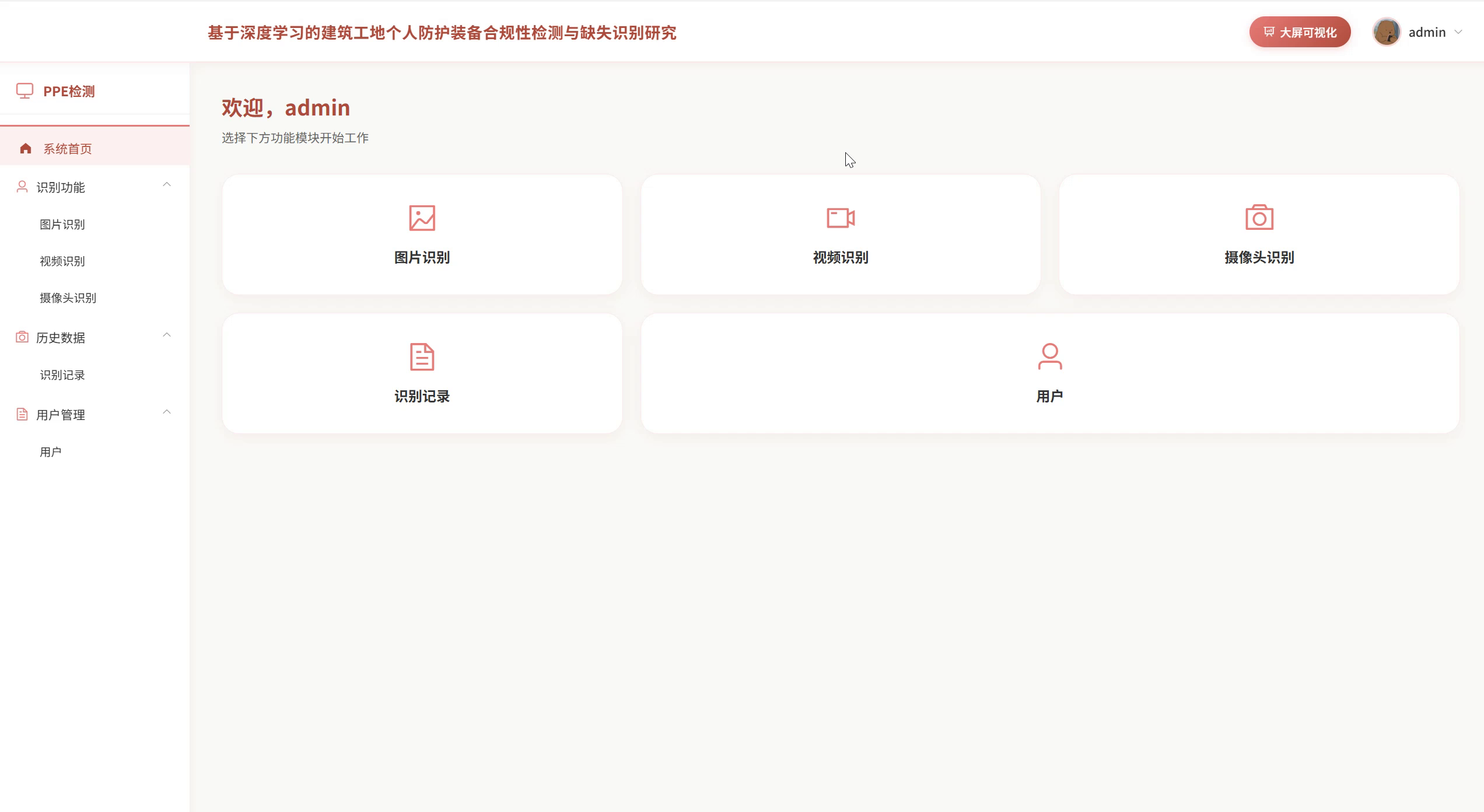
Task: Click the picture icon in 图片识别 card
Action: pos(422,218)
